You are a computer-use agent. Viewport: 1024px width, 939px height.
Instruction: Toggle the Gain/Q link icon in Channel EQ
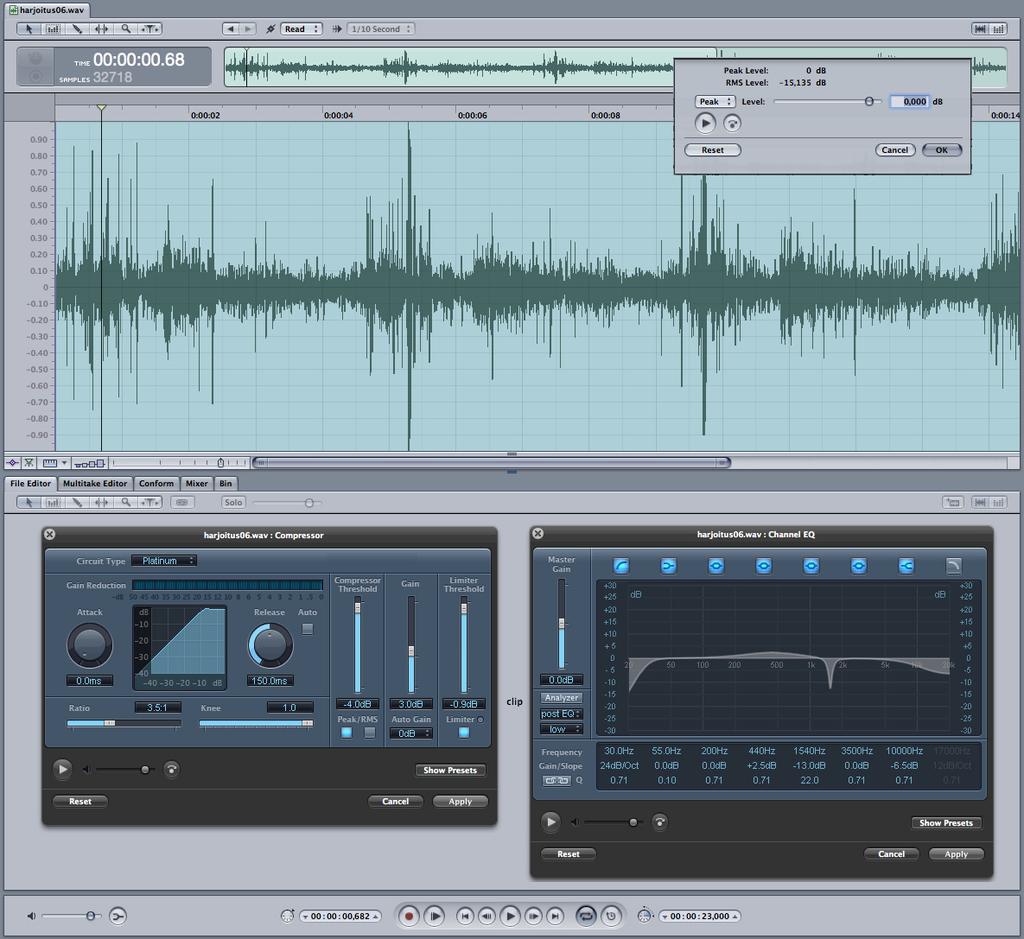coord(556,780)
